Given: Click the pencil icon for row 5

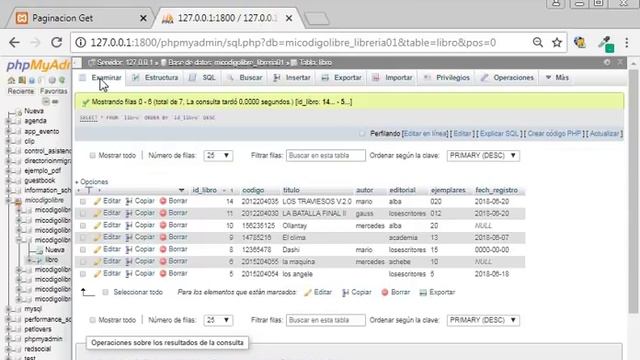Looking at the screenshot, I should pos(97,273).
